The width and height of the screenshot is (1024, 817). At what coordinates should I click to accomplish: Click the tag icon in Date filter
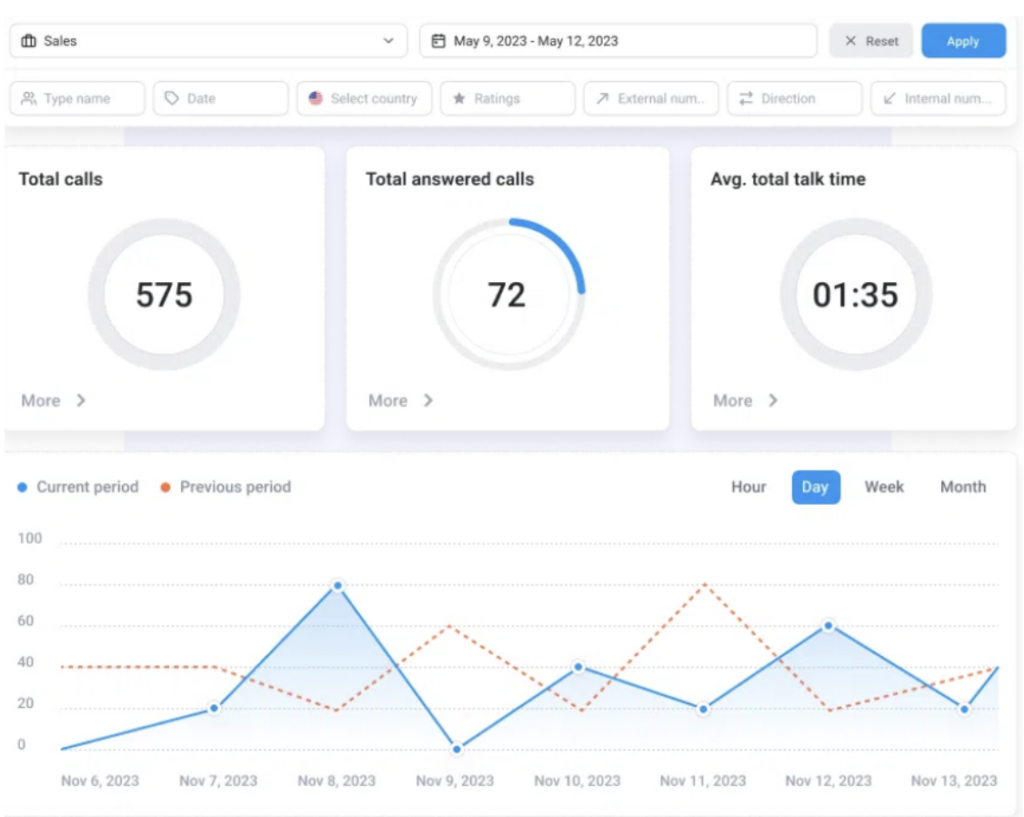[x=172, y=99]
